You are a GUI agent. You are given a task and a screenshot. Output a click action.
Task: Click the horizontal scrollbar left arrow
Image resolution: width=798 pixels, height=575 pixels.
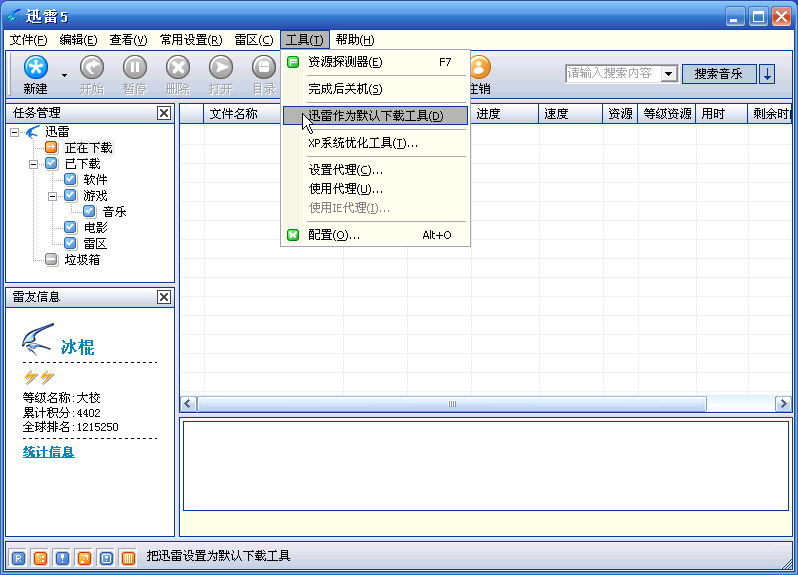pyautogui.click(x=188, y=404)
